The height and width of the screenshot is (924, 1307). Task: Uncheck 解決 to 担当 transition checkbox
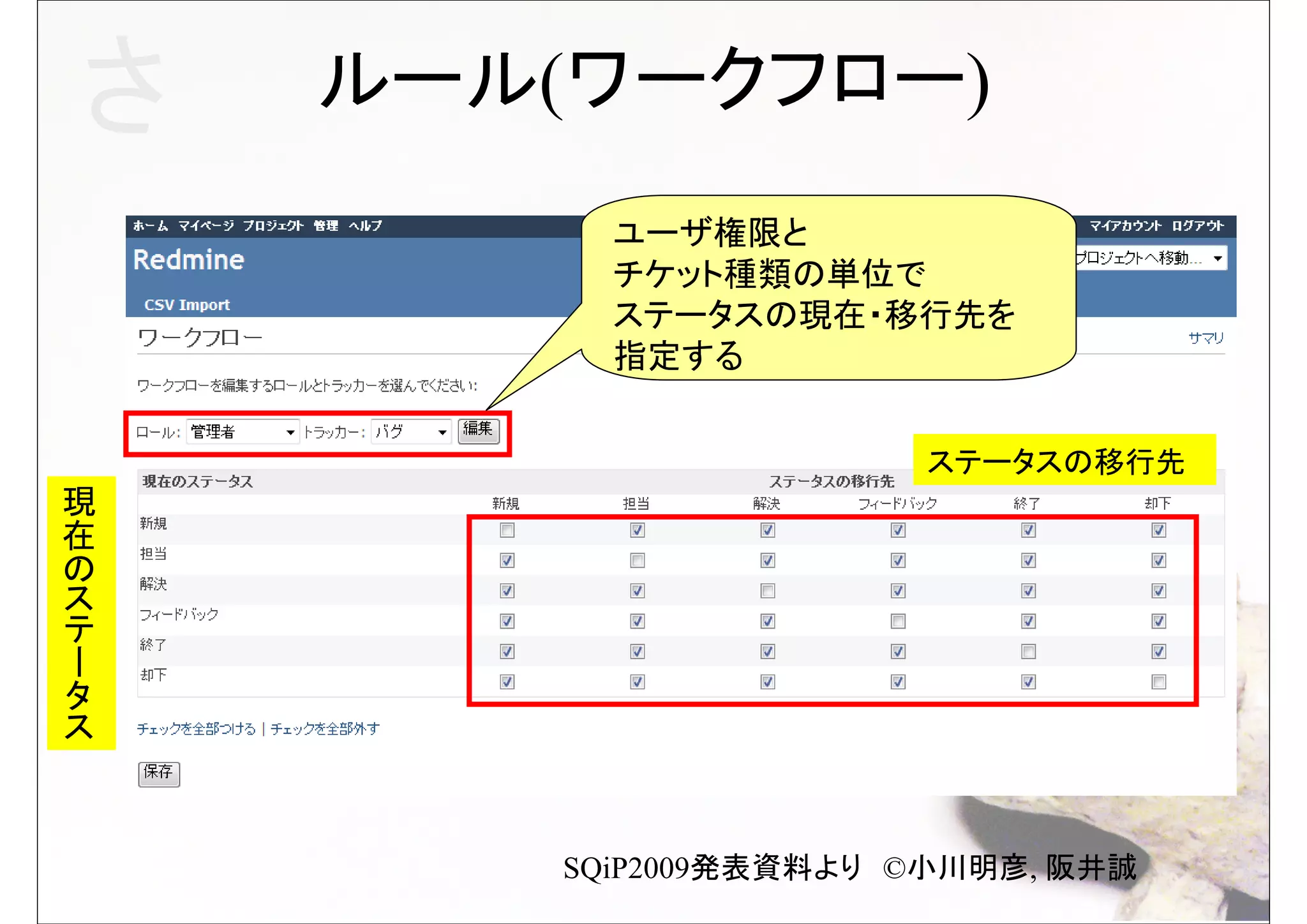[638, 591]
